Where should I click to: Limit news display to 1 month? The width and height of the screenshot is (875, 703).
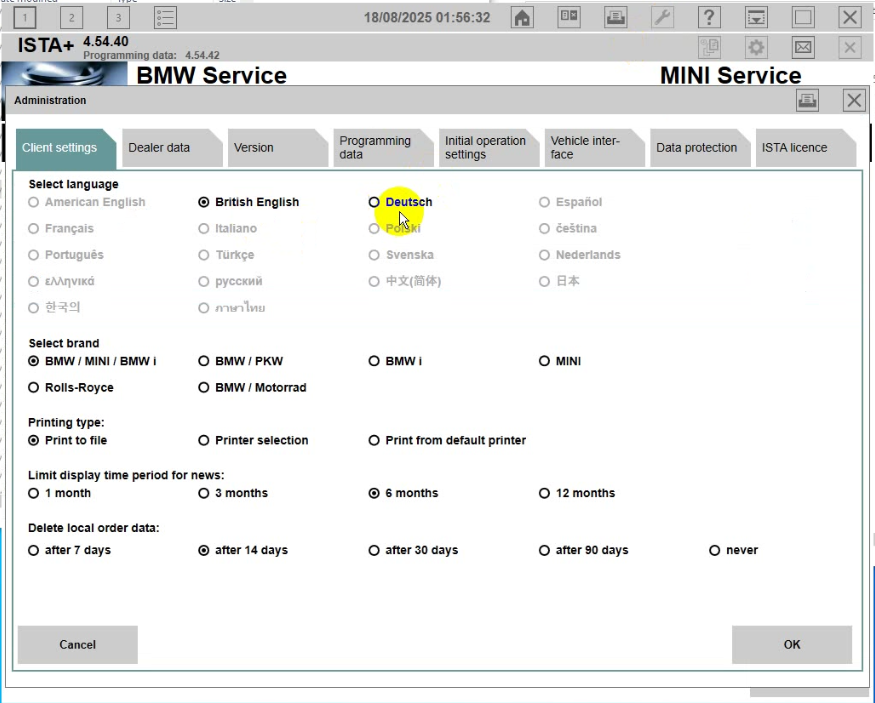pos(59,493)
